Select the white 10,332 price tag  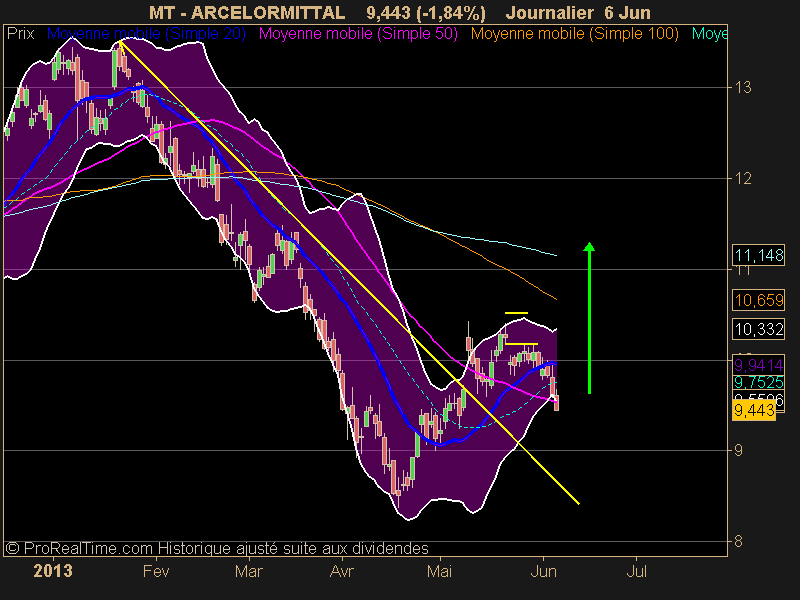point(759,329)
